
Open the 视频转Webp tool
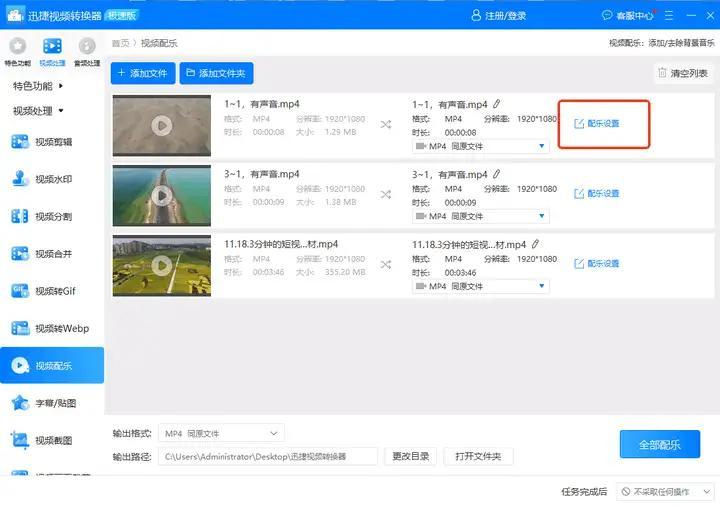(x=52, y=328)
